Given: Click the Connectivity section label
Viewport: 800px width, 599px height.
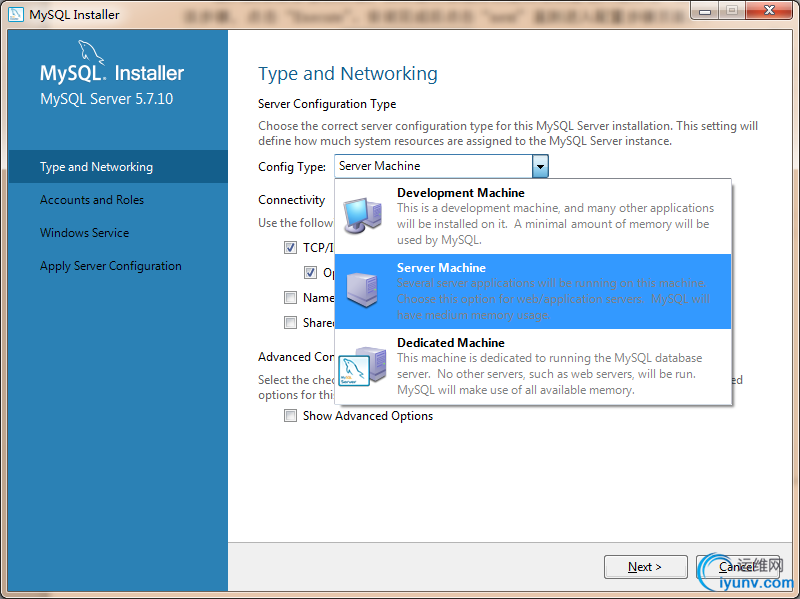Looking at the screenshot, I should pos(291,200).
